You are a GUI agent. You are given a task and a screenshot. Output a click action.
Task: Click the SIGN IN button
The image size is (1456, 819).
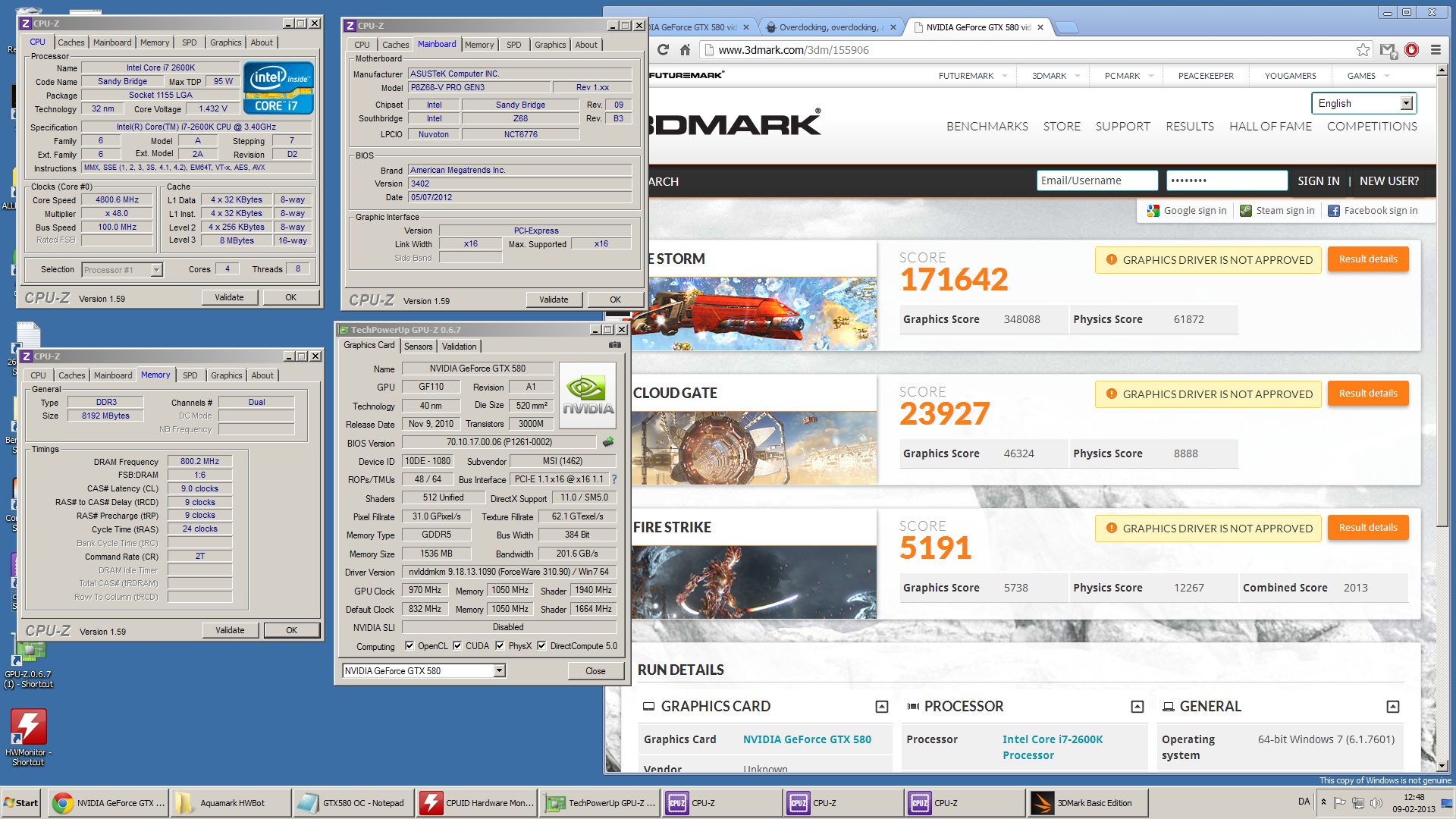1318,181
